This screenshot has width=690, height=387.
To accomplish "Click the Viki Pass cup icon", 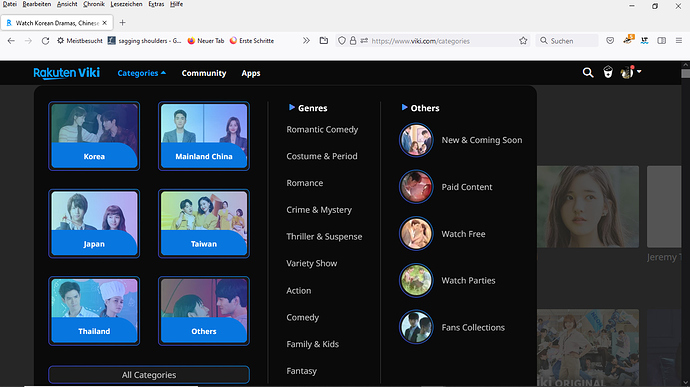I will [x=608, y=72].
